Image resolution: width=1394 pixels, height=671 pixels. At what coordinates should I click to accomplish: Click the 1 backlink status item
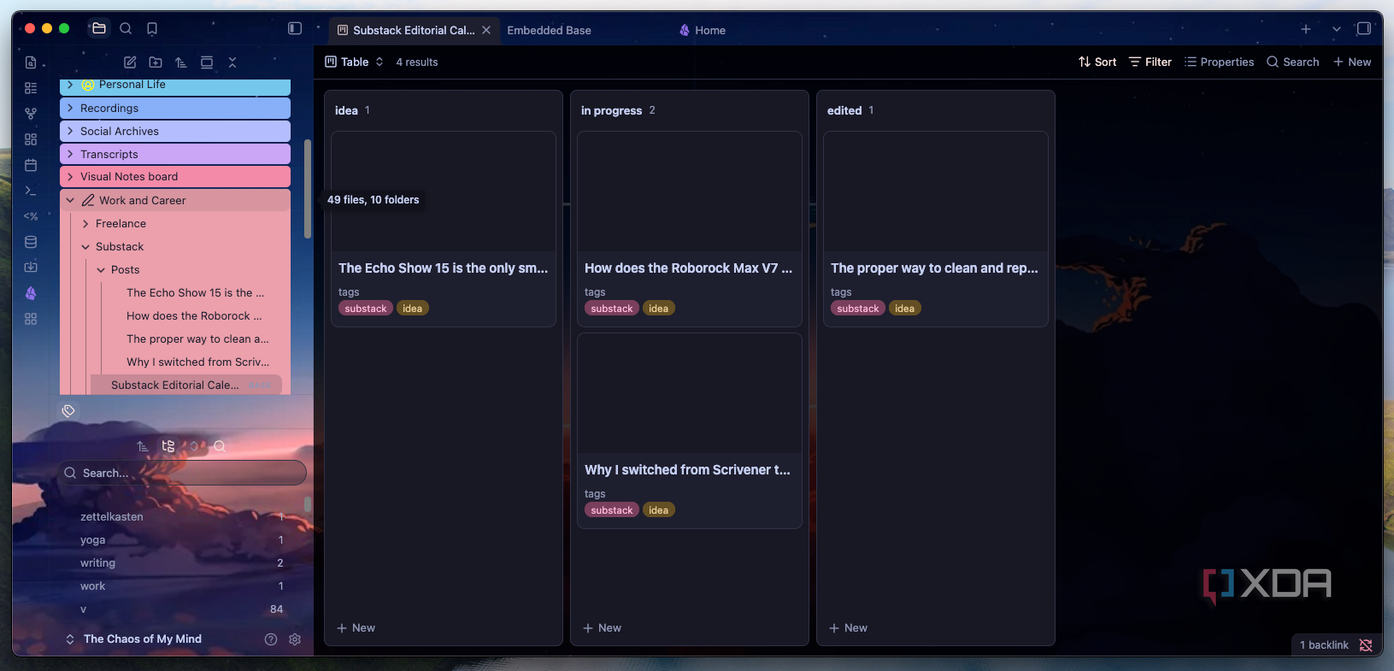pos(1324,645)
